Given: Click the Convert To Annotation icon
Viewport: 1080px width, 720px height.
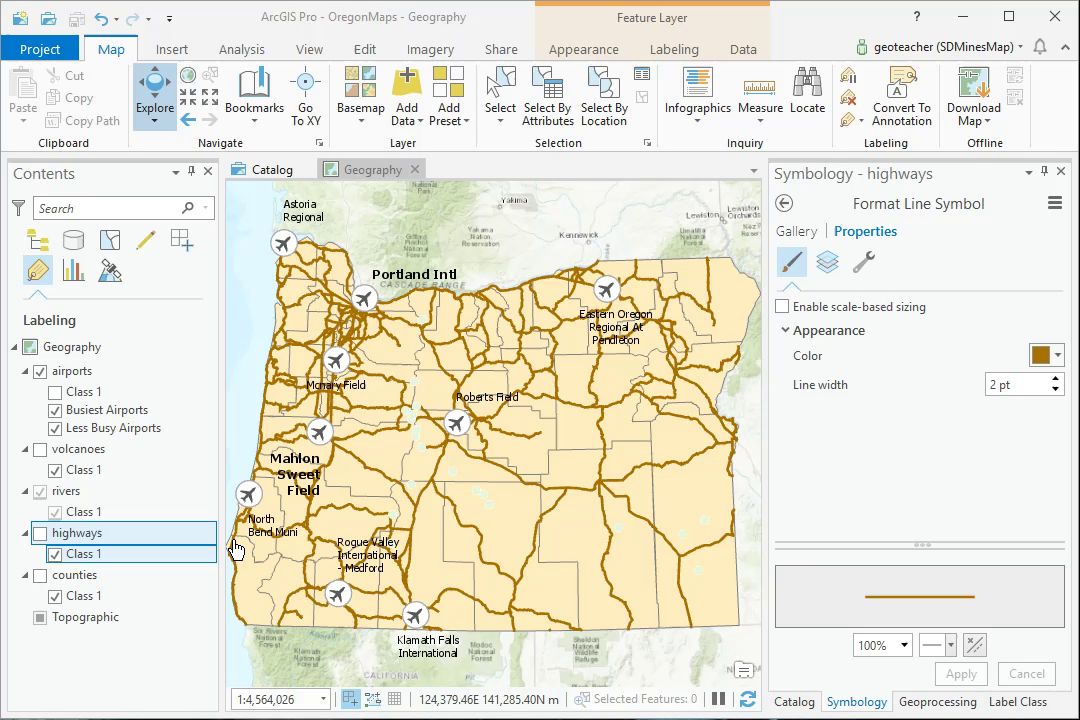Looking at the screenshot, I should coord(901,84).
